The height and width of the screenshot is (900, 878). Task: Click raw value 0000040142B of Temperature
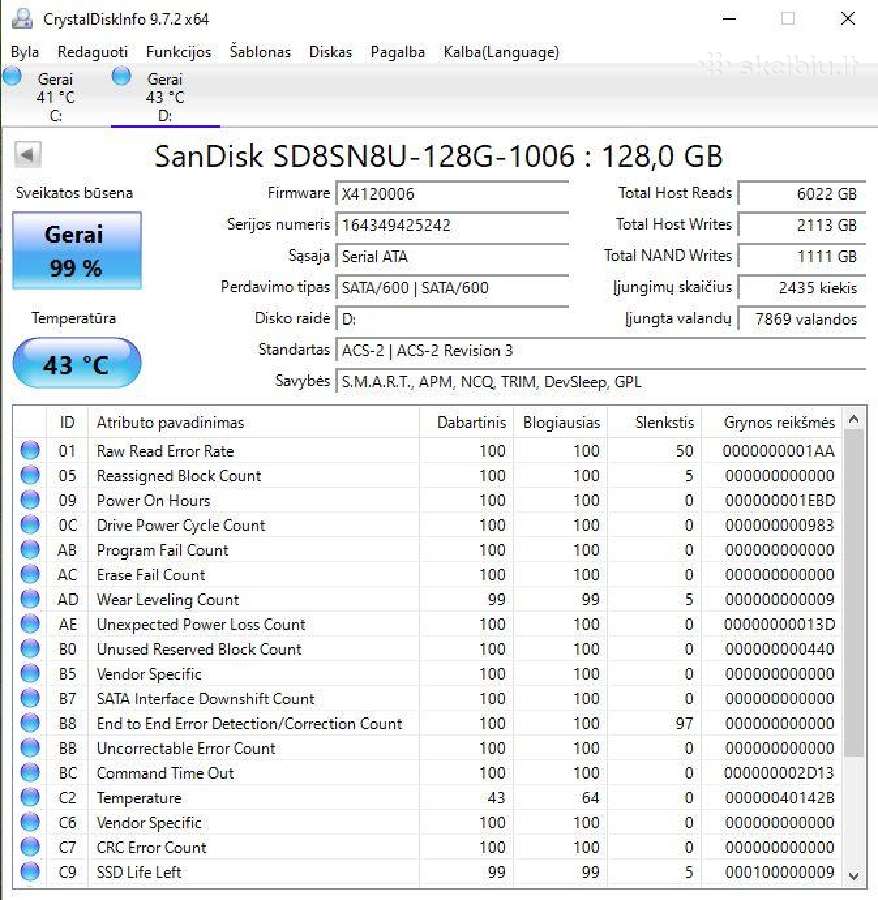(x=779, y=798)
